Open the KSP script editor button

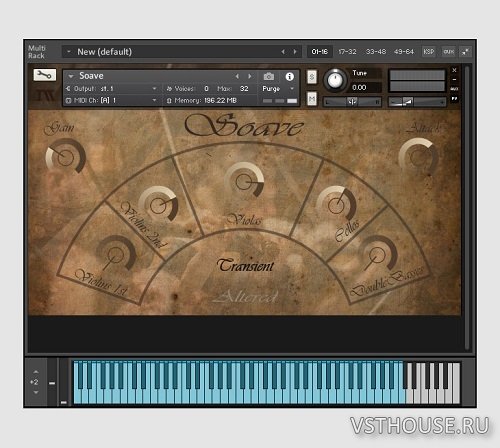(x=429, y=52)
